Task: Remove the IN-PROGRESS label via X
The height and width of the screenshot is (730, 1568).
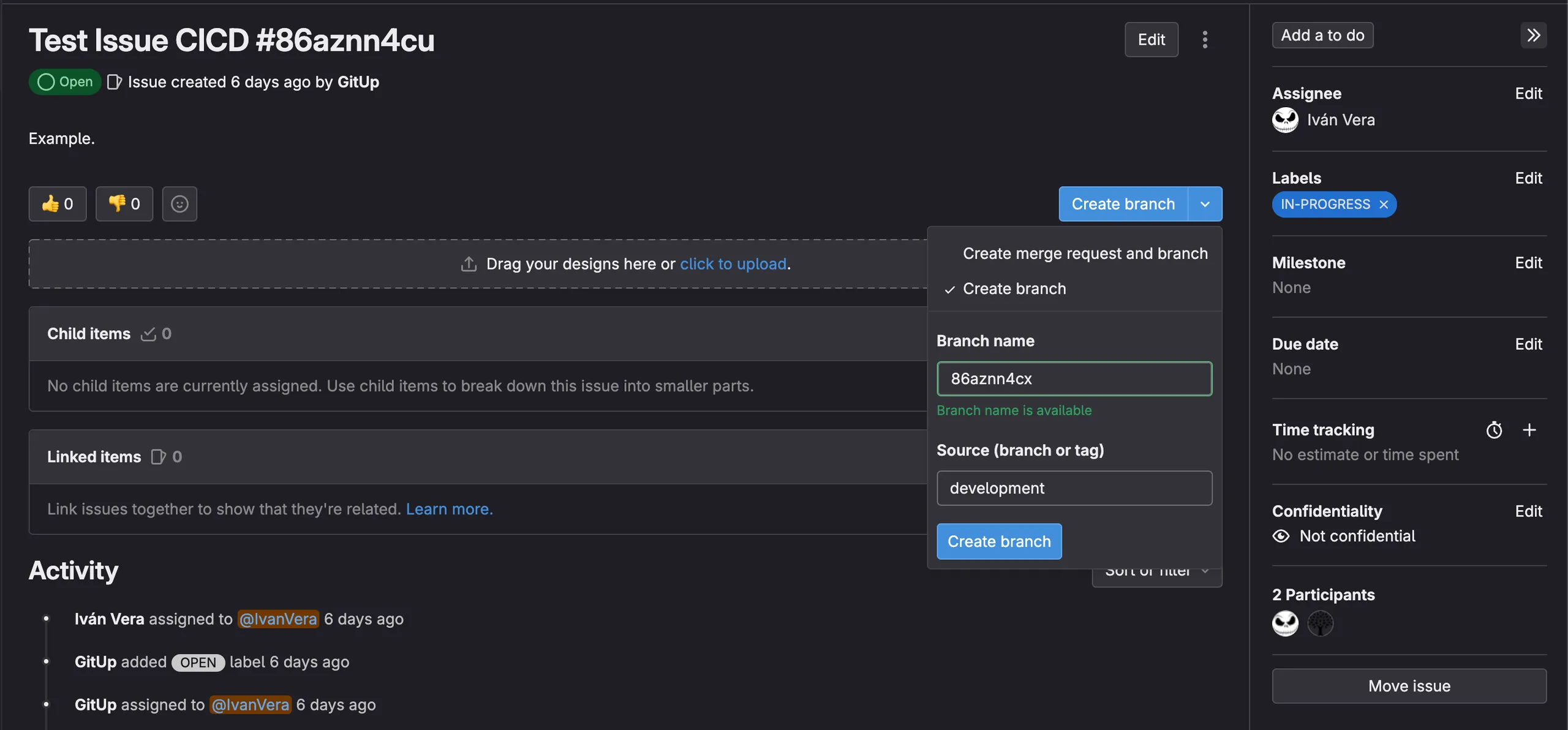Action: pos(1384,205)
